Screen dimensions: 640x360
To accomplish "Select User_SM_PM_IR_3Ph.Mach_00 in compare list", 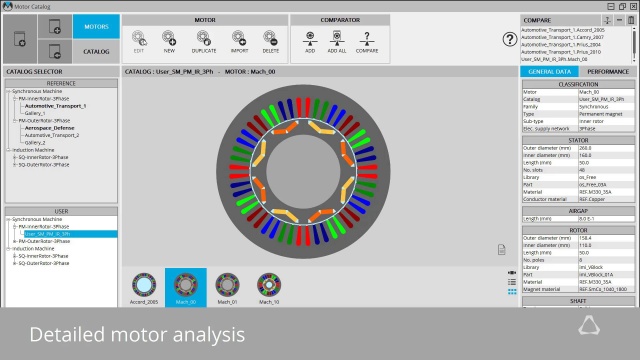I will pyautogui.click(x=554, y=59).
